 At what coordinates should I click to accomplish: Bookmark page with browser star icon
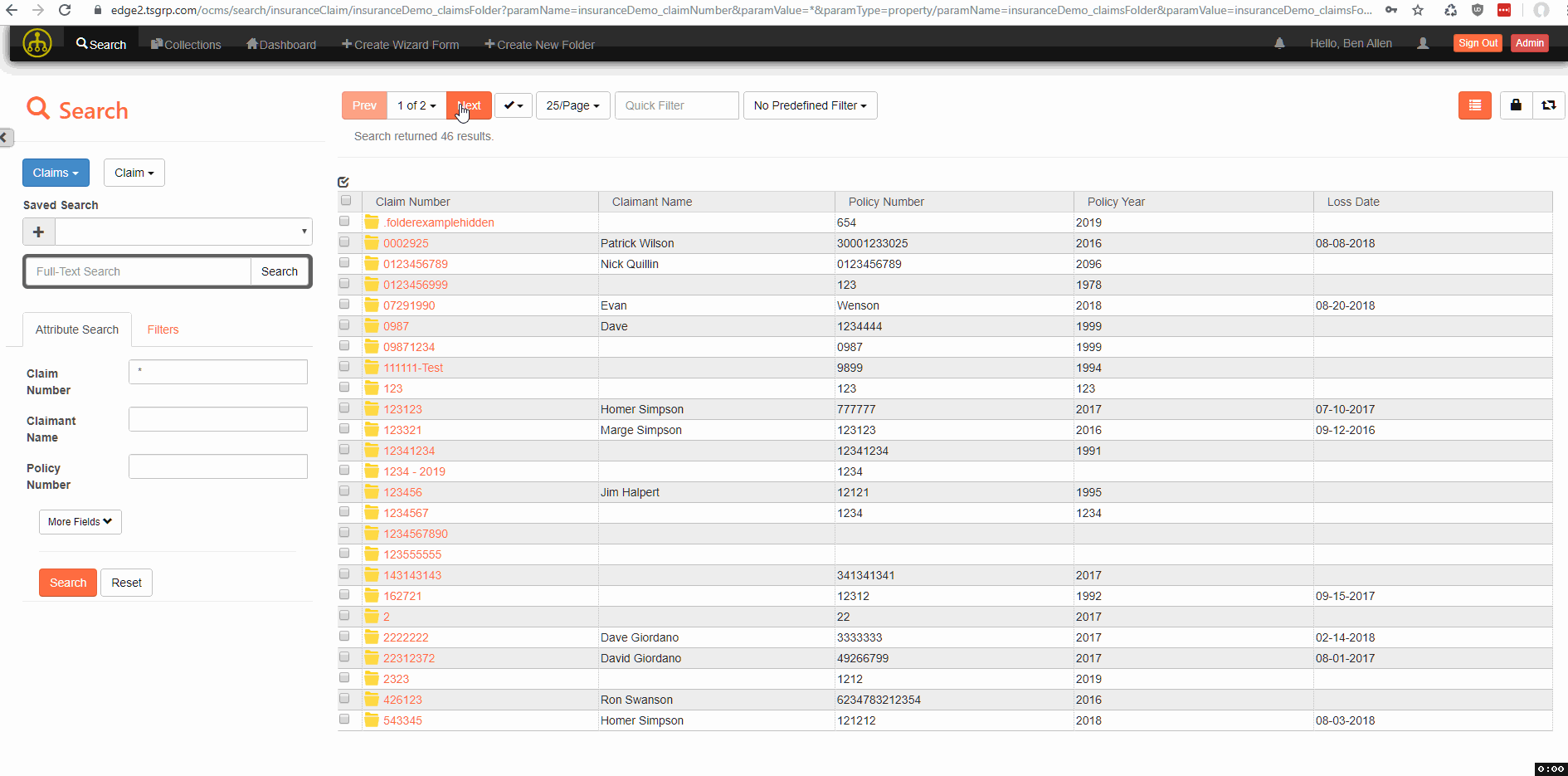[1418, 10]
